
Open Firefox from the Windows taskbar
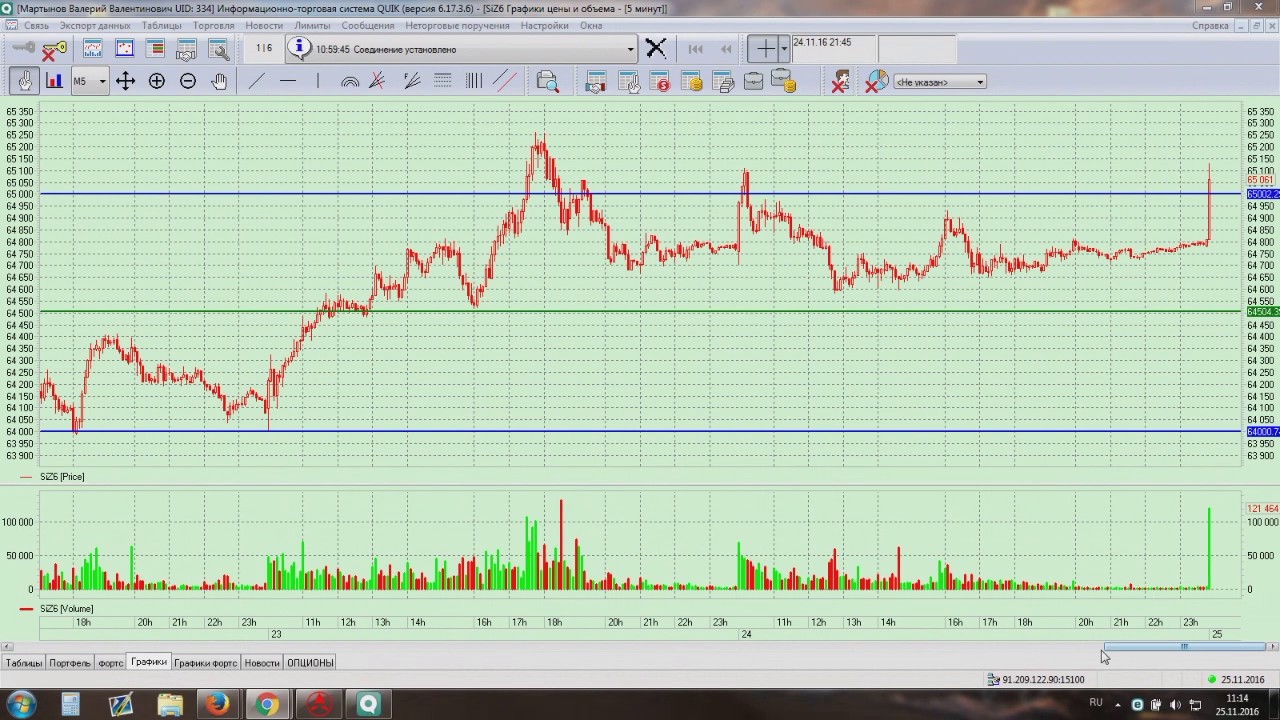[x=218, y=705]
